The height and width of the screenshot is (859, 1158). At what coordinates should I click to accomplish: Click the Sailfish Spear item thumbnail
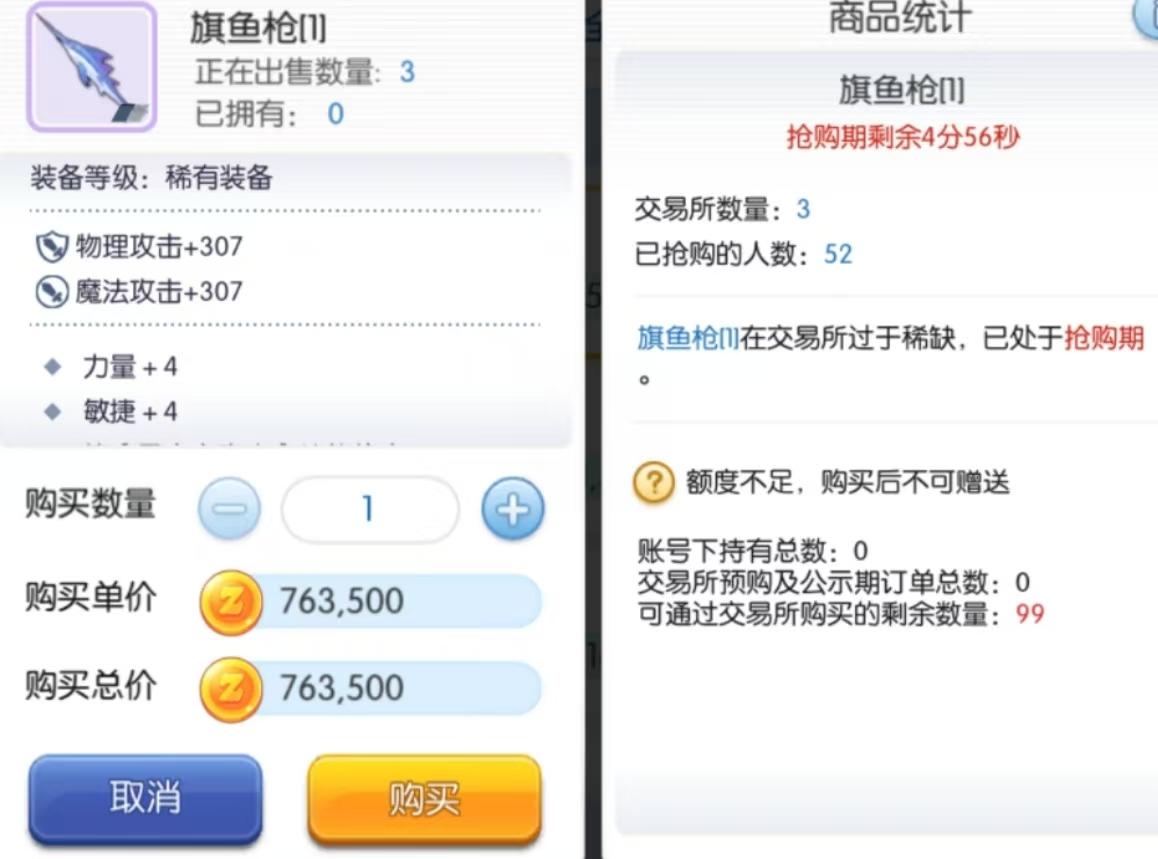point(92,66)
